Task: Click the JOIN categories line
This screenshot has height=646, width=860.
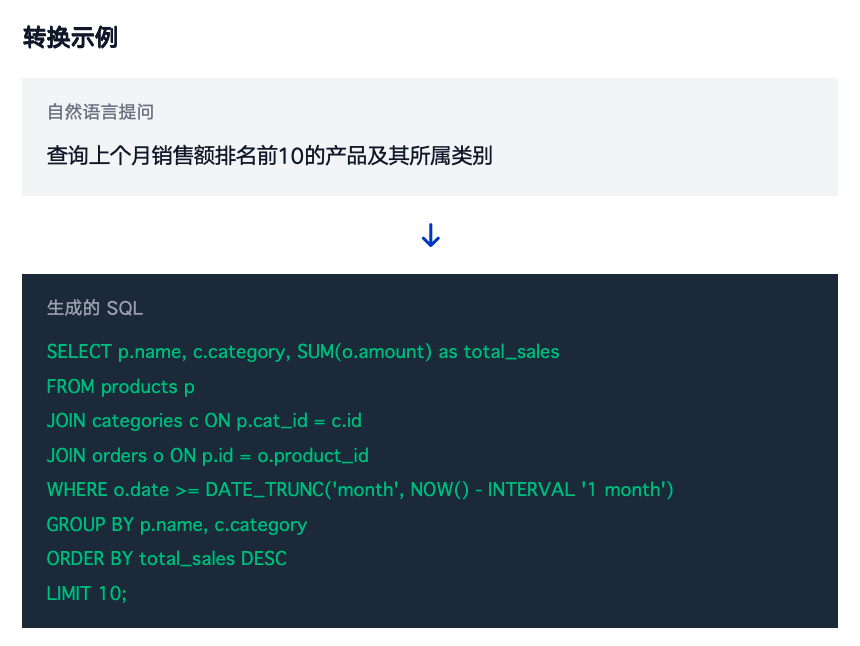Action: [204, 421]
